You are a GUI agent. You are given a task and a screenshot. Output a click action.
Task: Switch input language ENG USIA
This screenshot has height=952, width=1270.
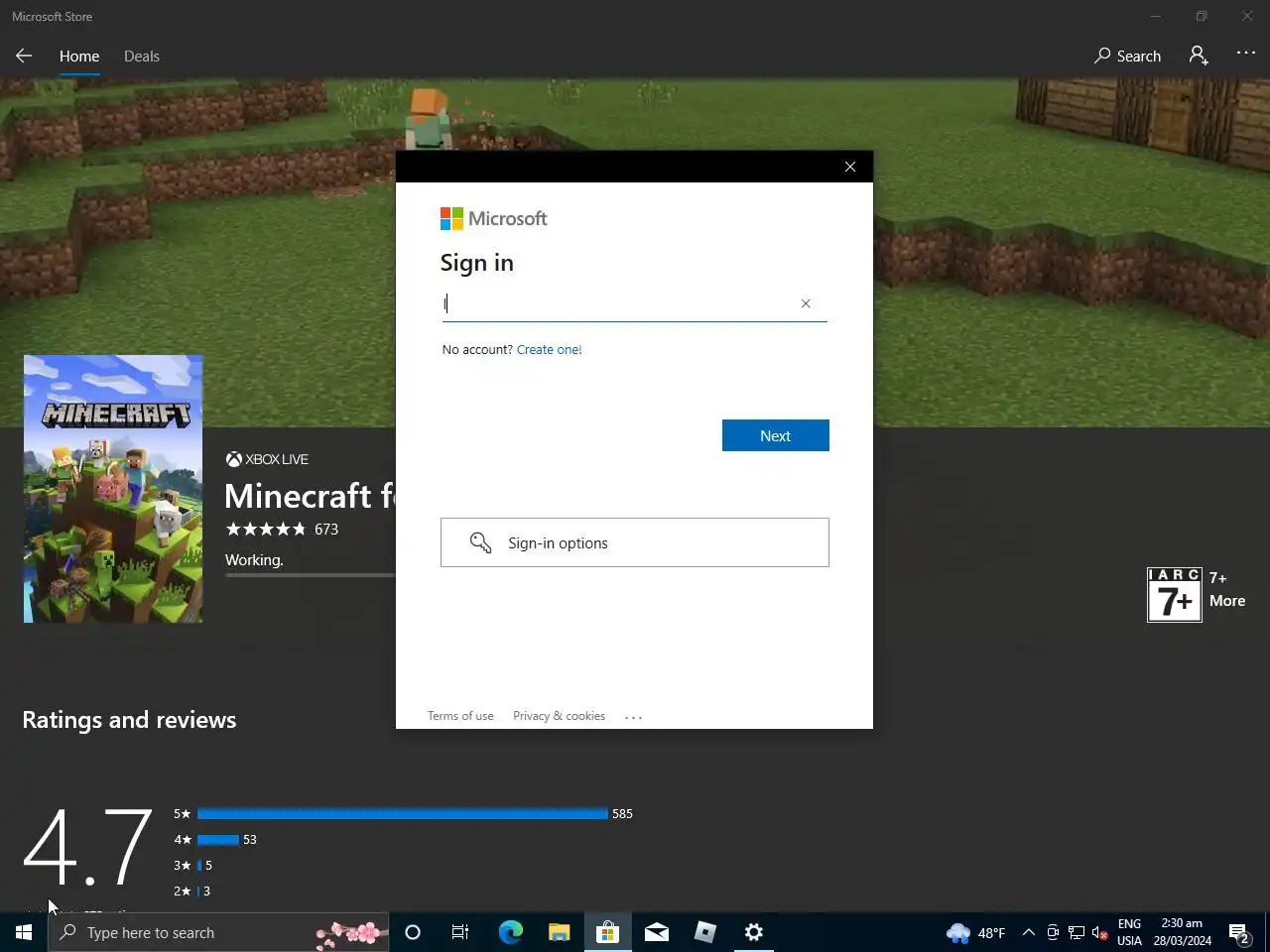click(x=1129, y=932)
